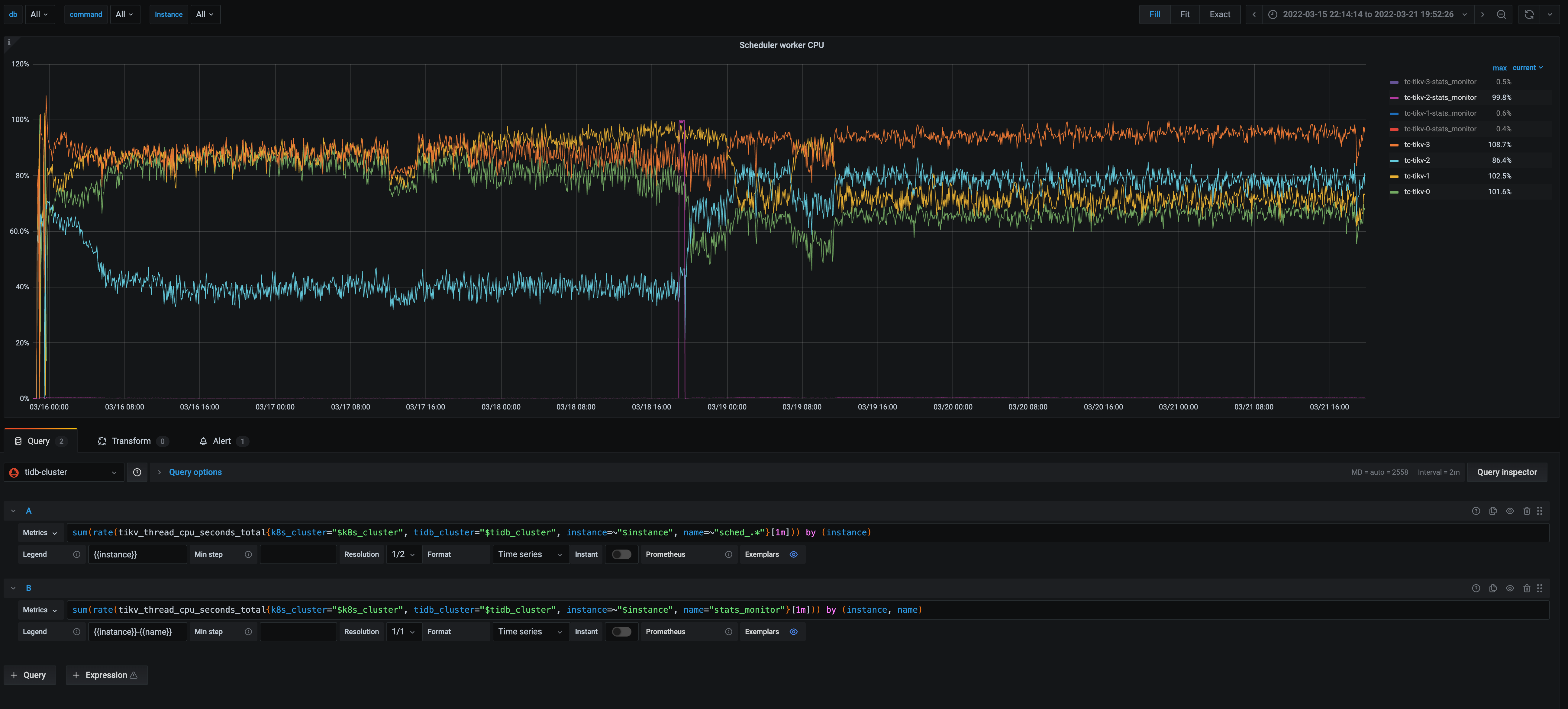Click the Prometheus datasource help icon

(728, 554)
